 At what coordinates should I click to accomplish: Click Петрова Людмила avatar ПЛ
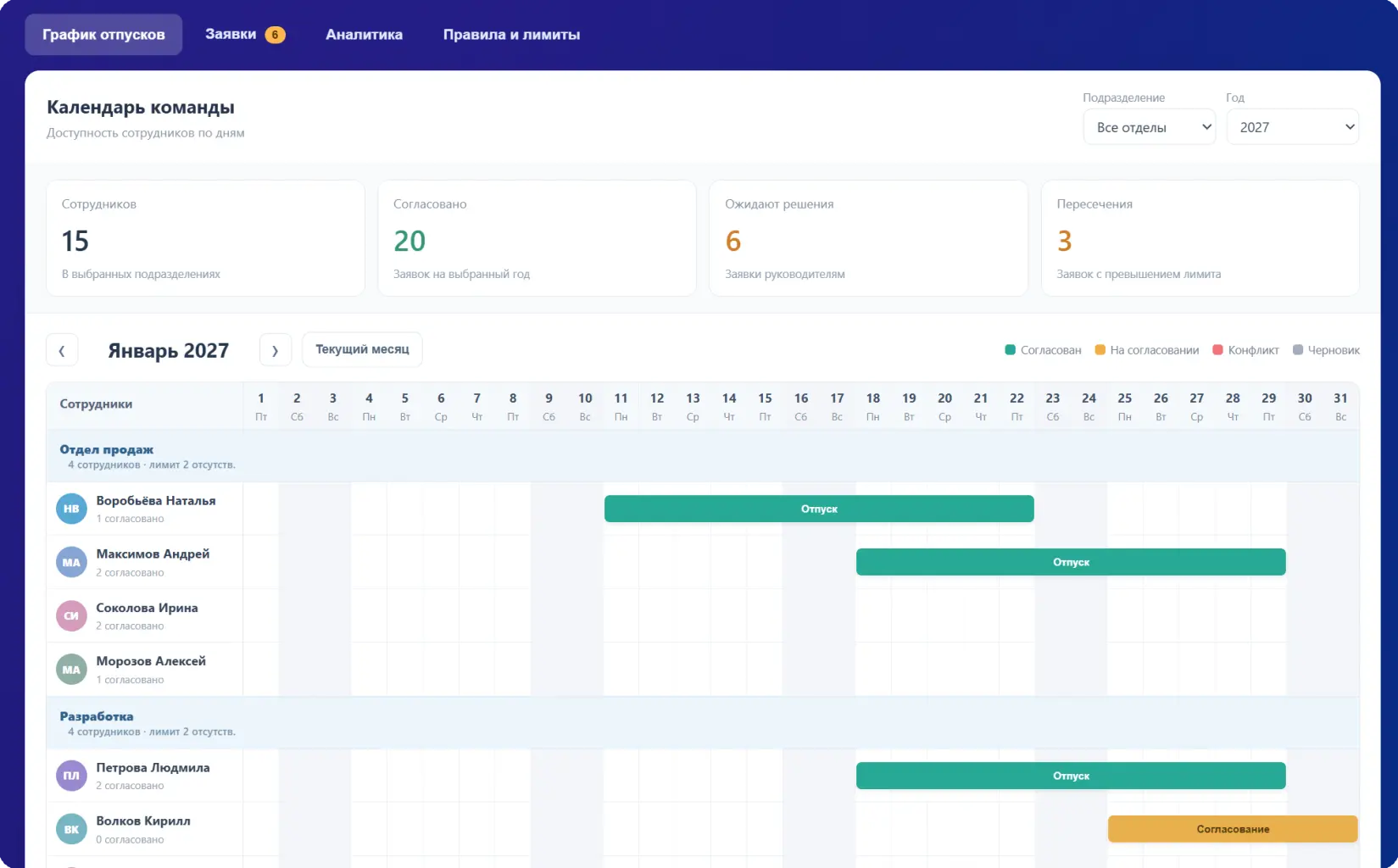pos(71,776)
